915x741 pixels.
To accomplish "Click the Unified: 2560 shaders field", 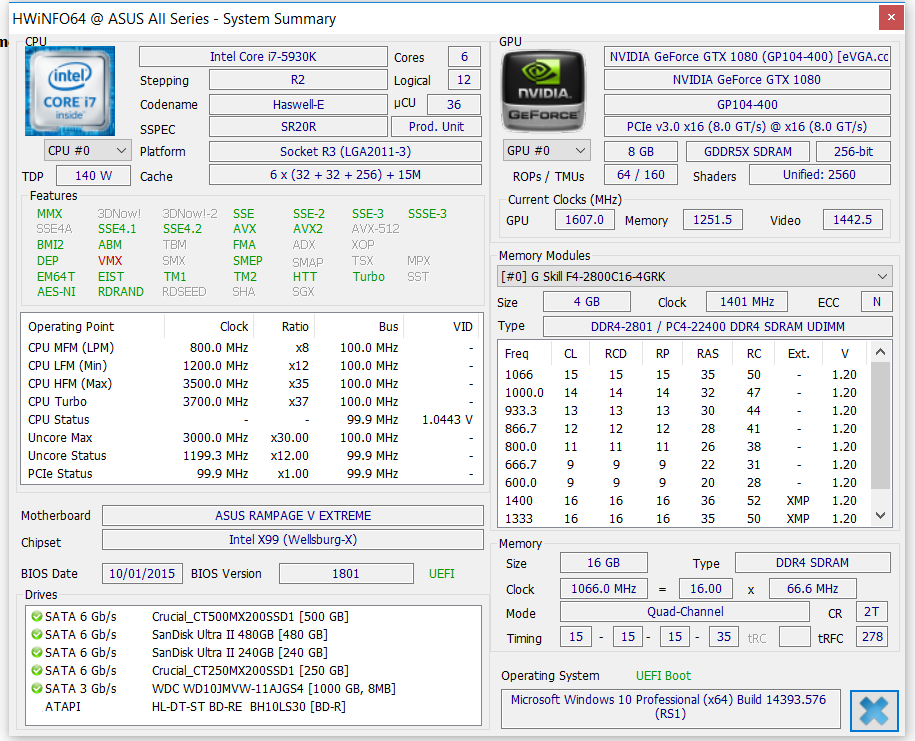I will (819, 175).
